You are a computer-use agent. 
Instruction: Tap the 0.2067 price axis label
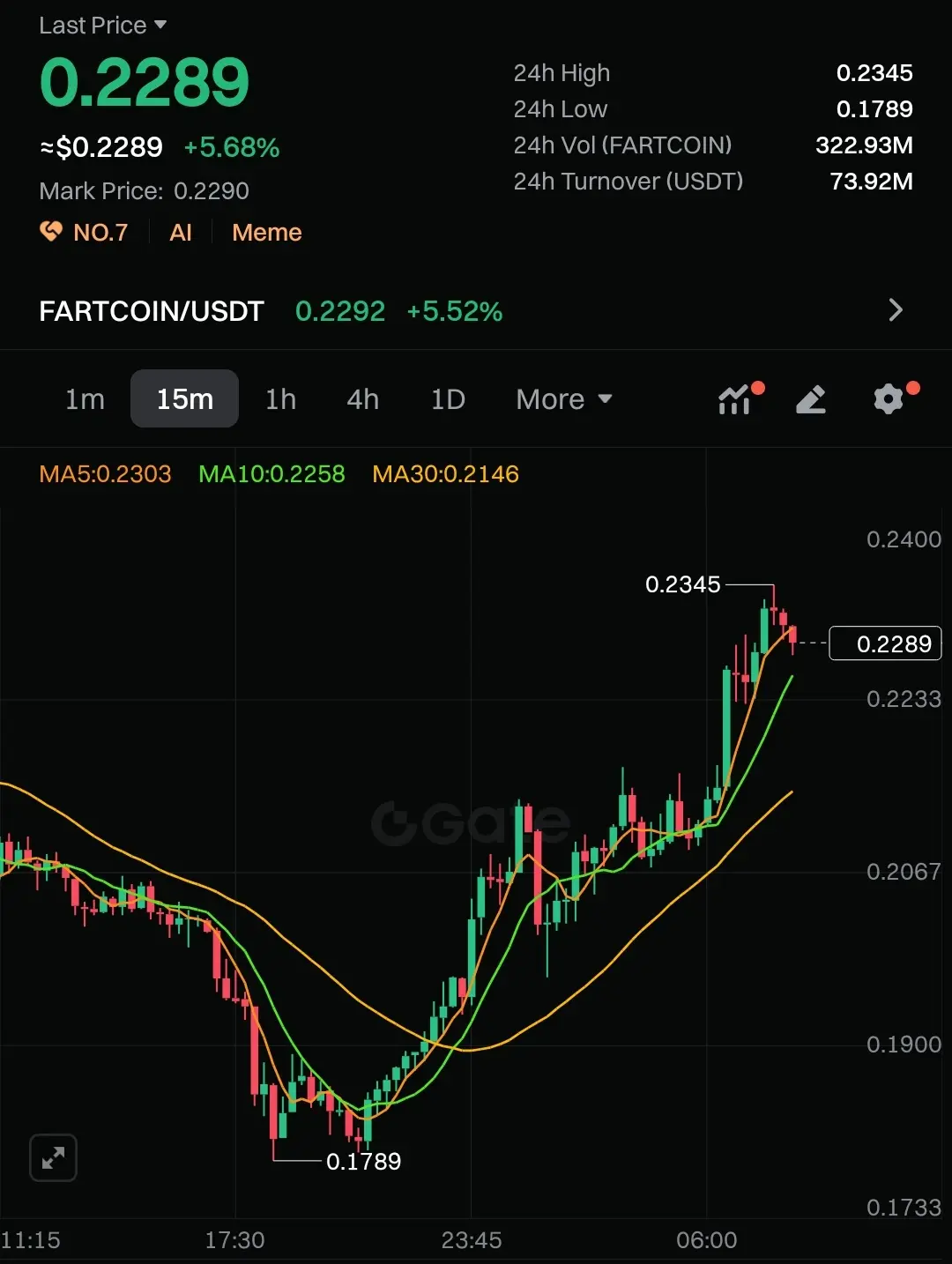click(904, 872)
